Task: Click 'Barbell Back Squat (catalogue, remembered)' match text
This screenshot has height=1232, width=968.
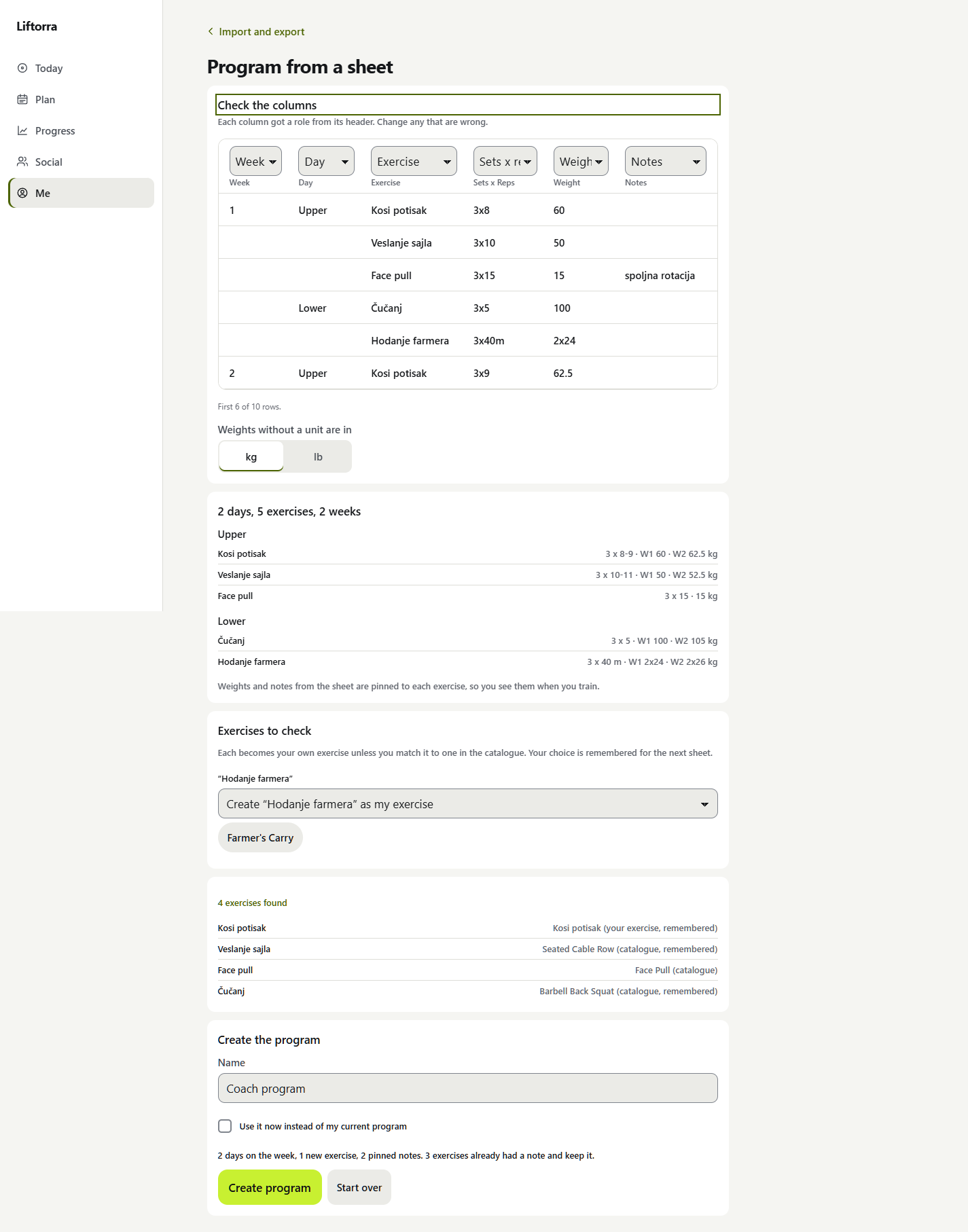Action: [x=628, y=991]
